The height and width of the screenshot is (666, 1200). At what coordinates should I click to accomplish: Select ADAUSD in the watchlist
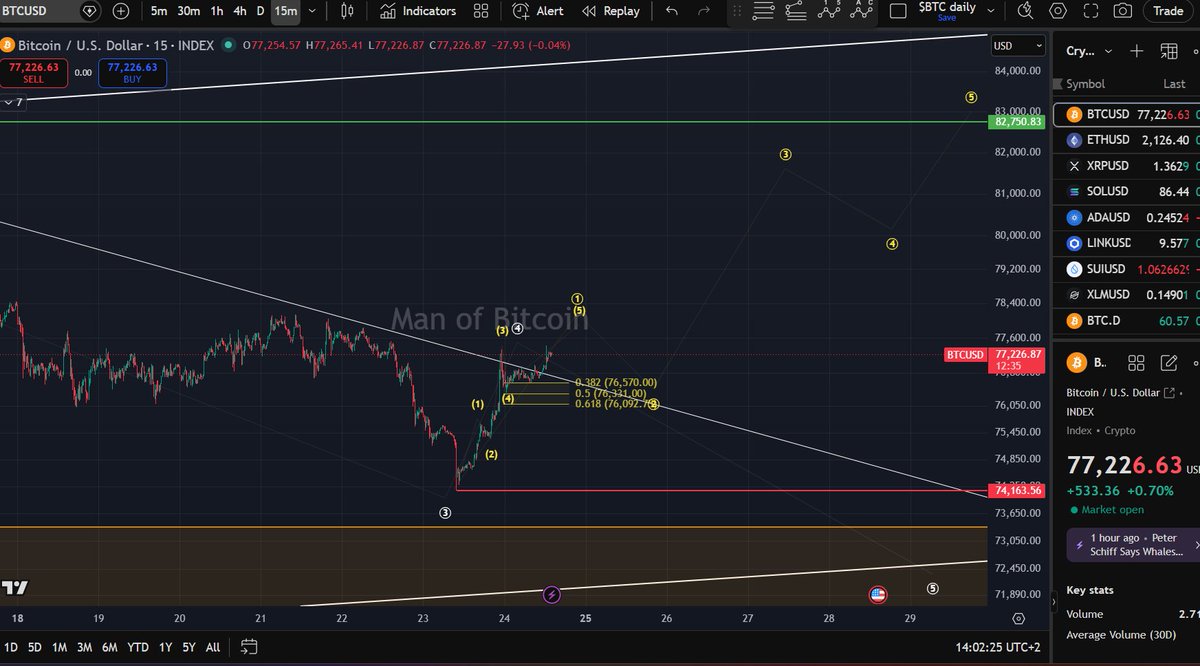click(x=1126, y=217)
